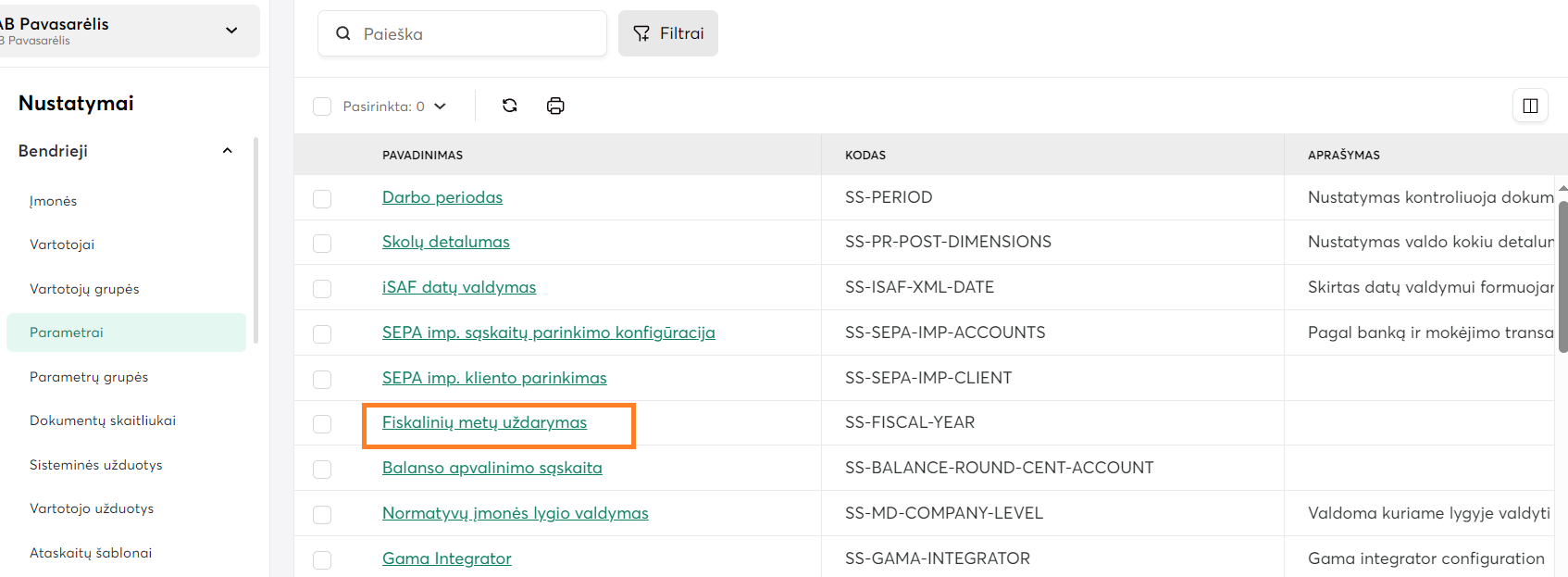Open Filtrai filter button
The width and height of the screenshot is (1568, 577).
tap(667, 33)
